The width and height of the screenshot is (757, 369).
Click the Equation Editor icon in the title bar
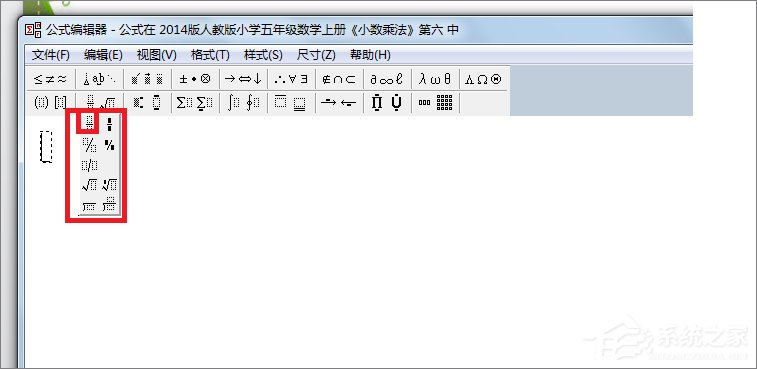click(33, 30)
